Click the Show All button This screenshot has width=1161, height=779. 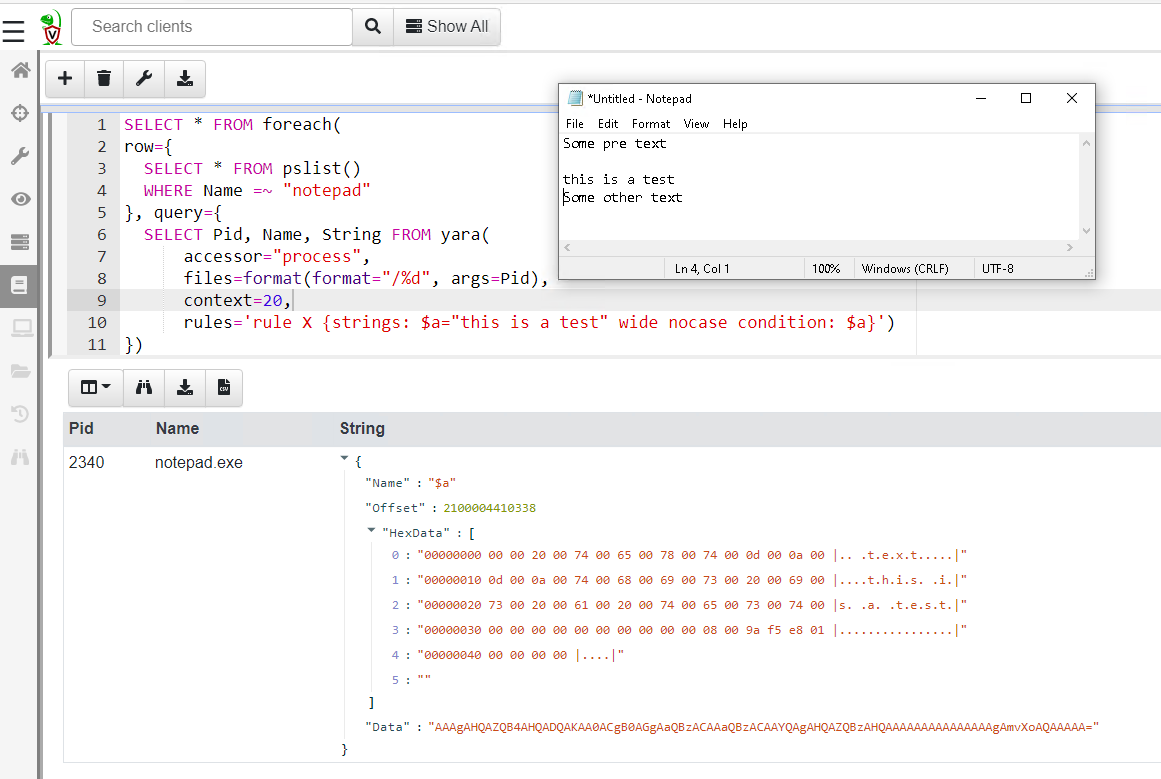click(x=447, y=27)
